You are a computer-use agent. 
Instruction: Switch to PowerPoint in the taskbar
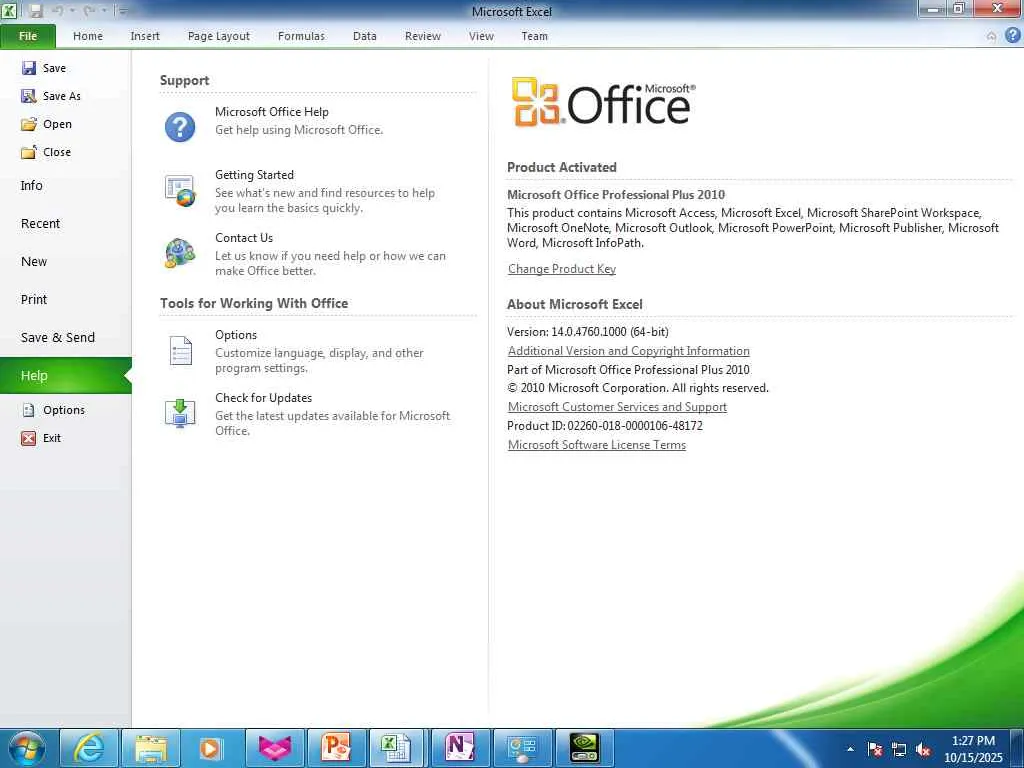point(336,748)
